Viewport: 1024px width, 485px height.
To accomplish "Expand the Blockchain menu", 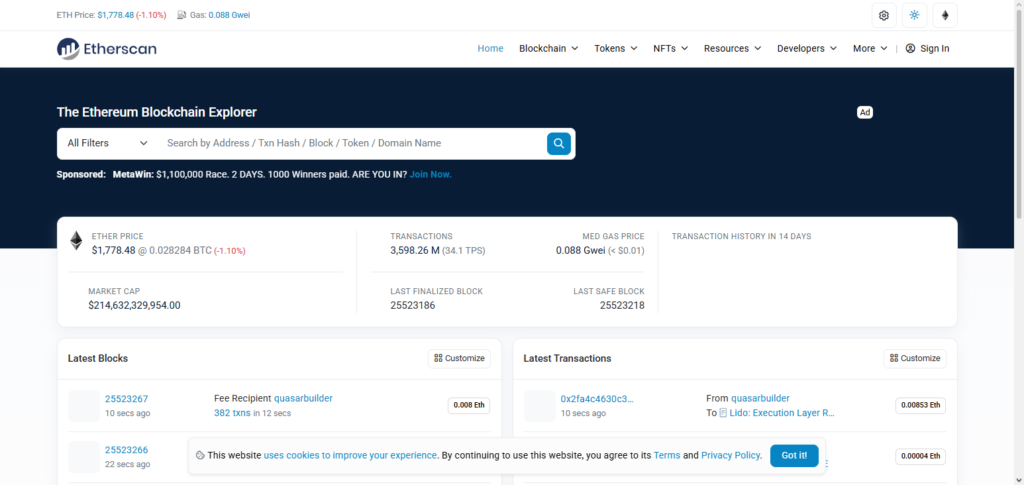I will [x=549, y=48].
